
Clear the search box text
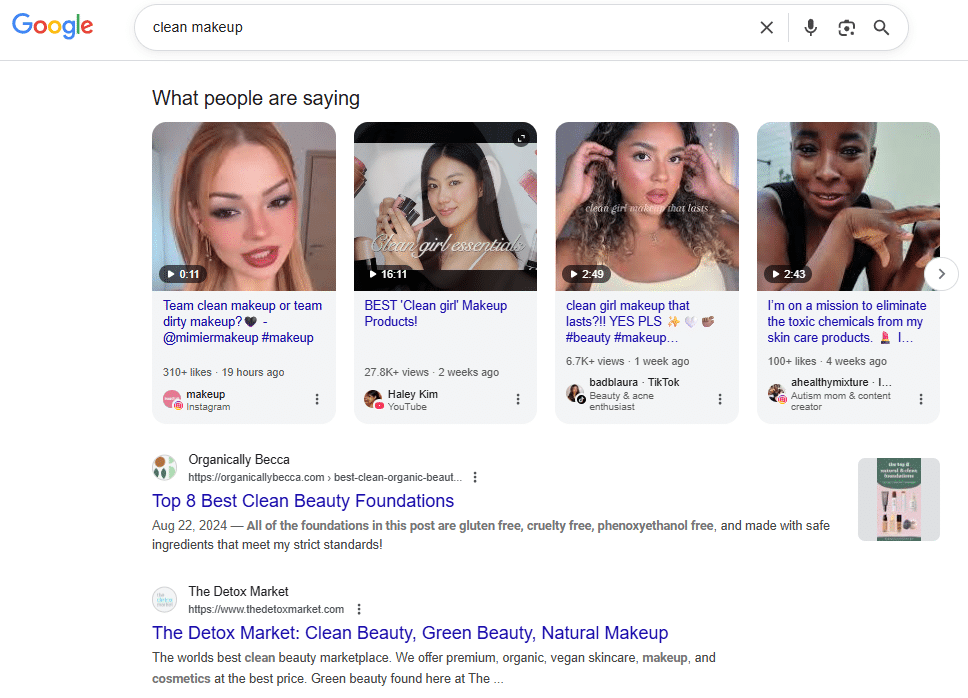click(766, 28)
